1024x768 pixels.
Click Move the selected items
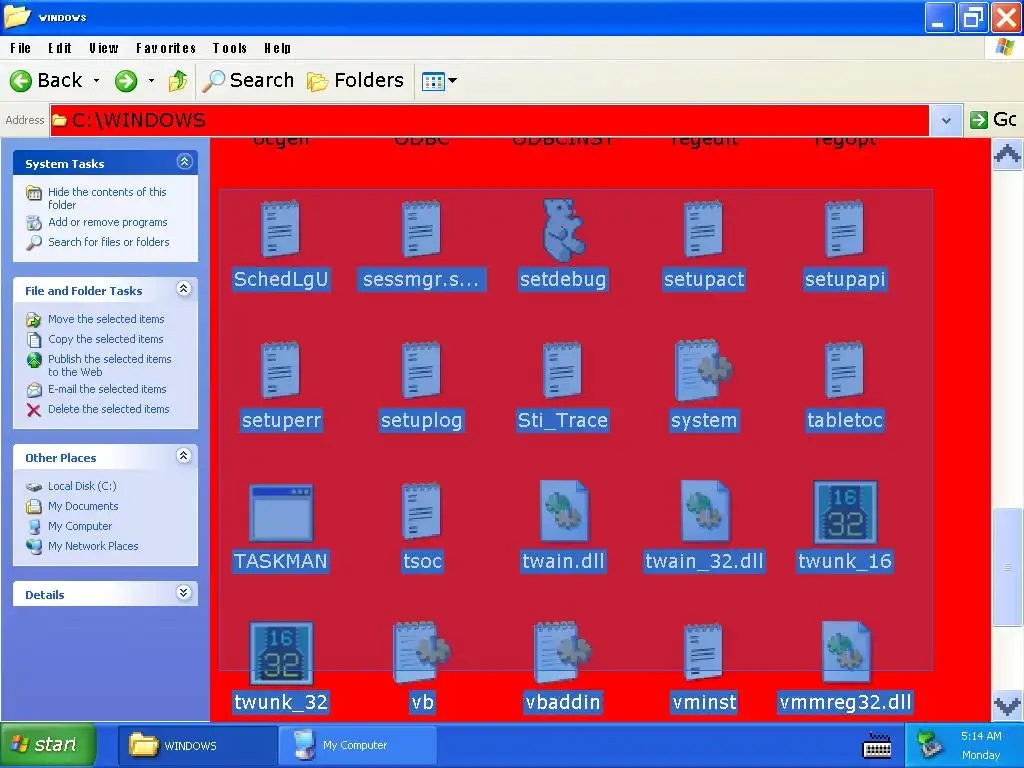[x=106, y=319]
